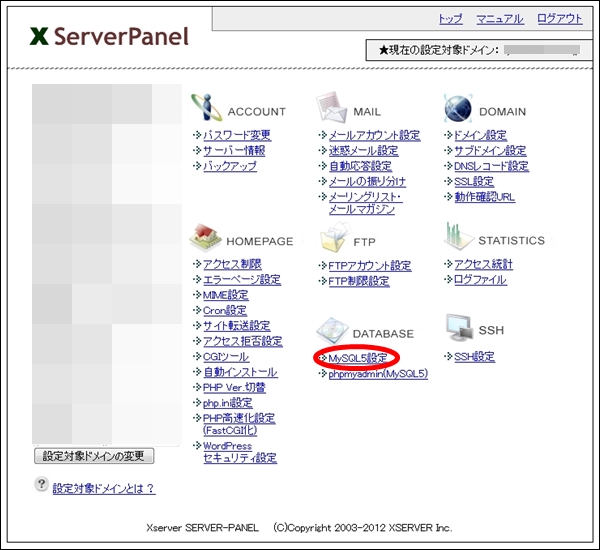This screenshot has height=550, width=600.
Task: Click the MAIL envelope icon
Action: (x=332, y=107)
